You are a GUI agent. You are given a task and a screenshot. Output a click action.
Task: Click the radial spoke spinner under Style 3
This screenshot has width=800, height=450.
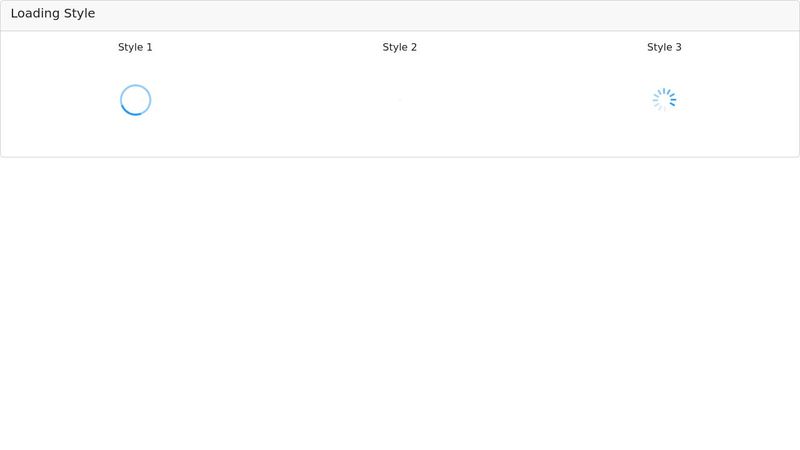[x=664, y=100]
